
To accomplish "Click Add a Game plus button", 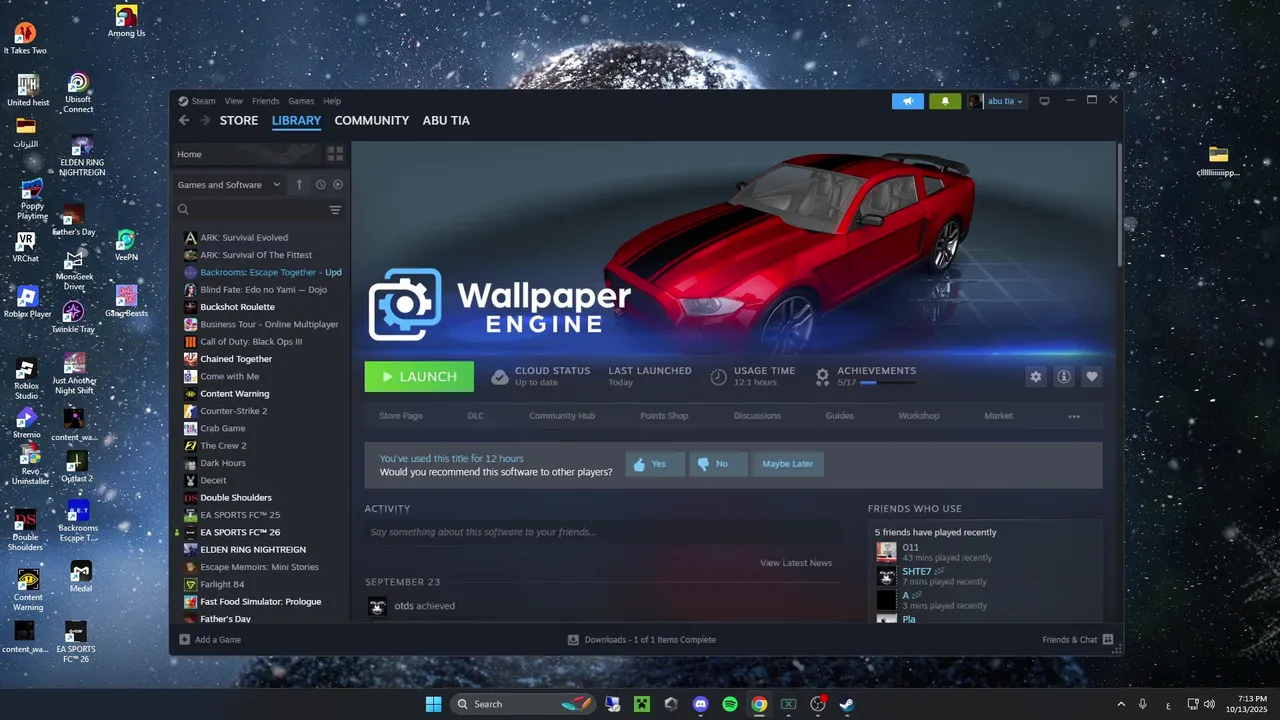I will pos(184,640).
